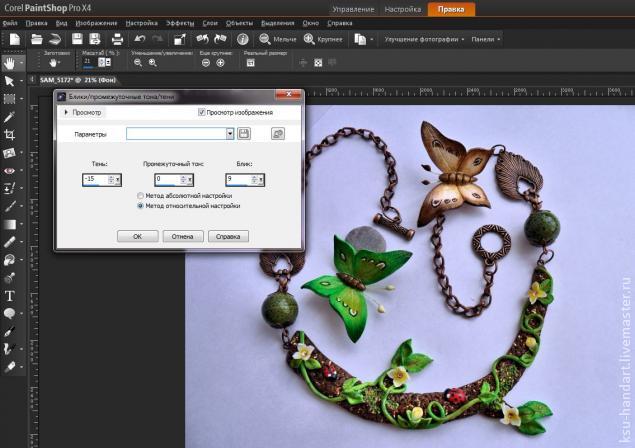Click the actual size (Реальный размер) icon

click(x=251, y=63)
